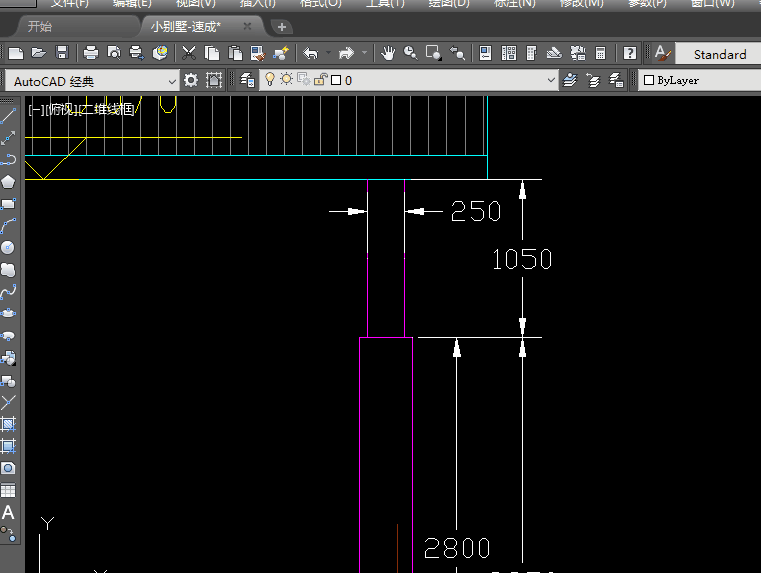The width and height of the screenshot is (761, 573).
Task: Open the [俯视] viewport view control
Action: pos(62,110)
